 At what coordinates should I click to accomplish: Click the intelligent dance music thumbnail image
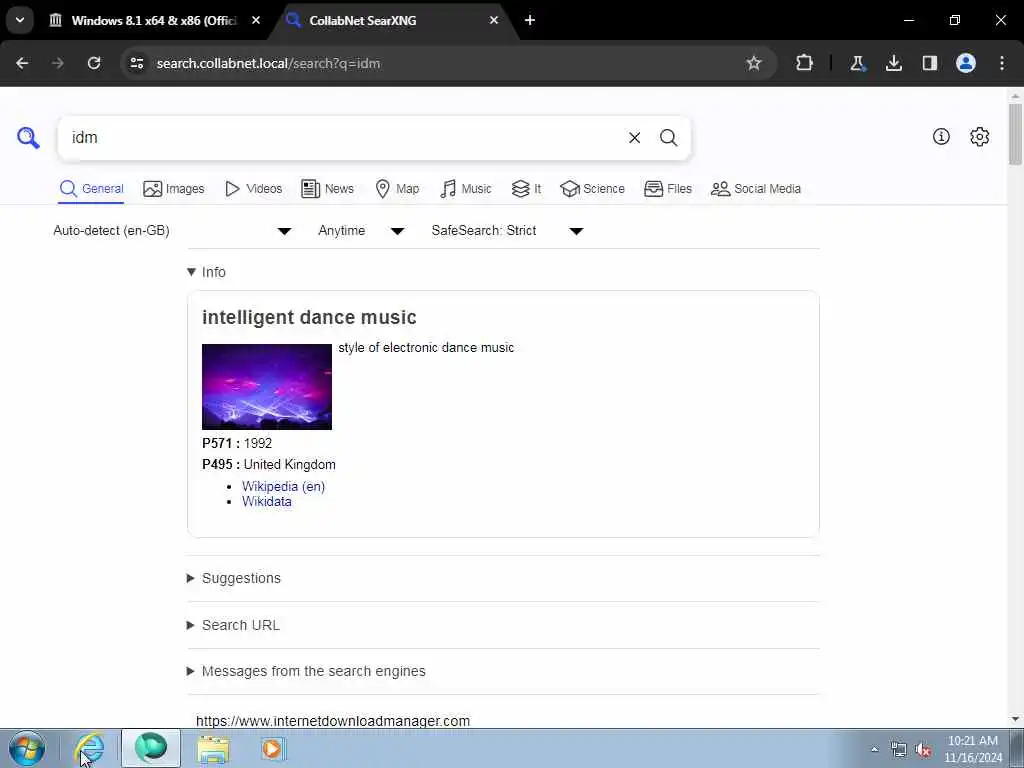(x=266, y=387)
